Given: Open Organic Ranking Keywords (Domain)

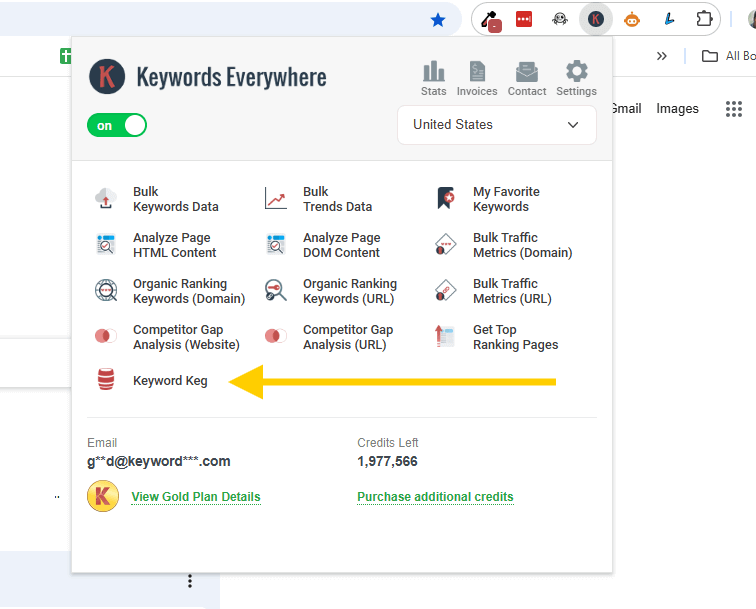Looking at the screenshot, I should pos(189,291).
